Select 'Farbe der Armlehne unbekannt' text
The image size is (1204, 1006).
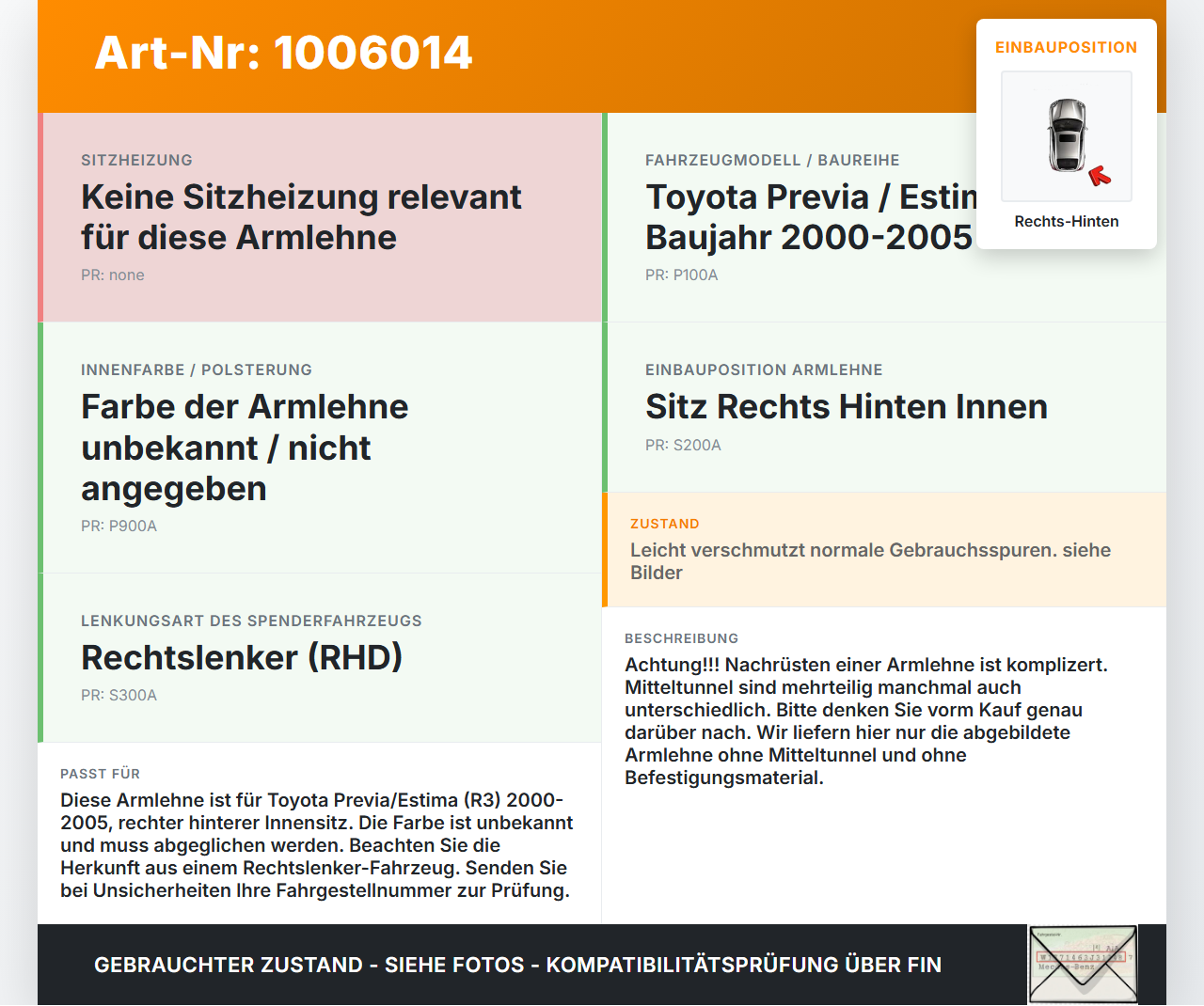(x=245, y=448)
